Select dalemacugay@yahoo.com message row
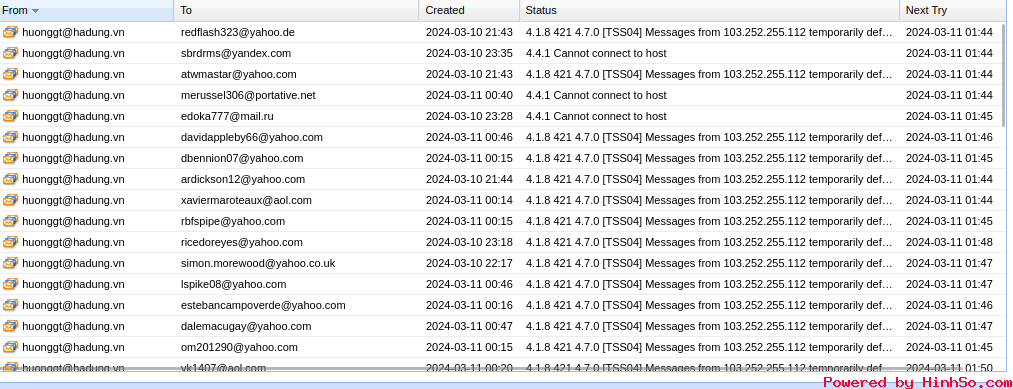 point(501,326)
